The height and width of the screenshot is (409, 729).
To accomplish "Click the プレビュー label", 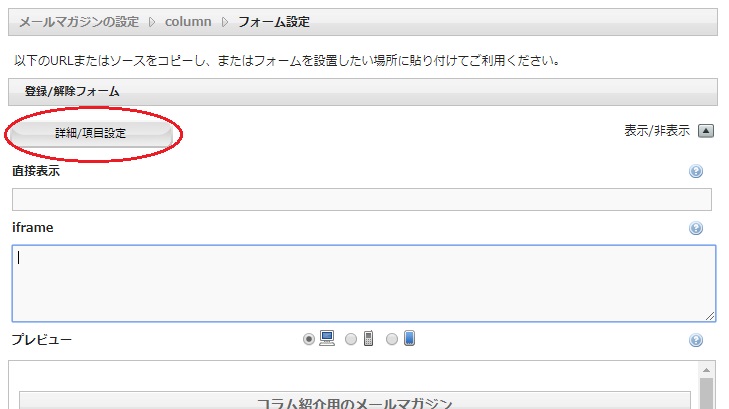I will coord(42,339).
